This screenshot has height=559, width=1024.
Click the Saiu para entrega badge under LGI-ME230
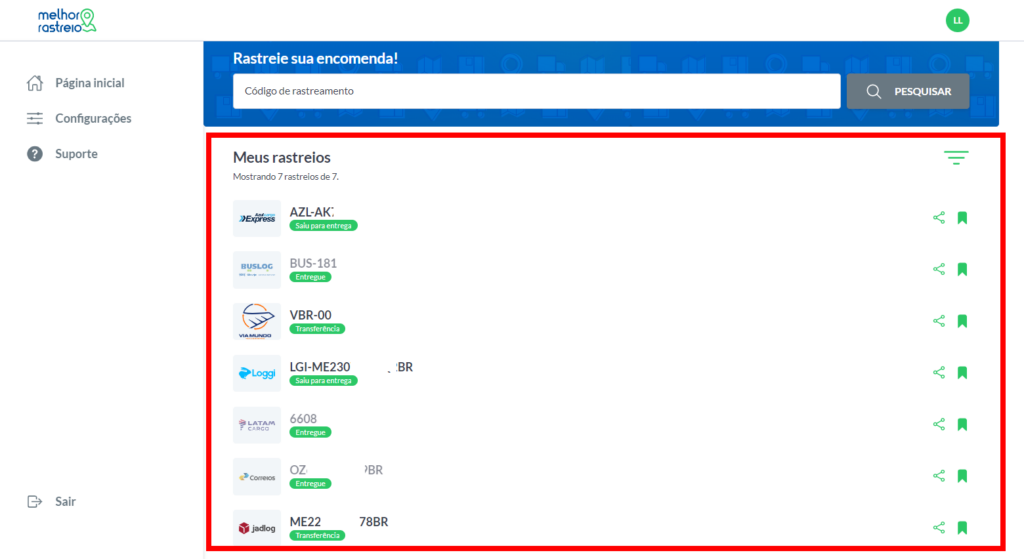(x=323, y=380)
